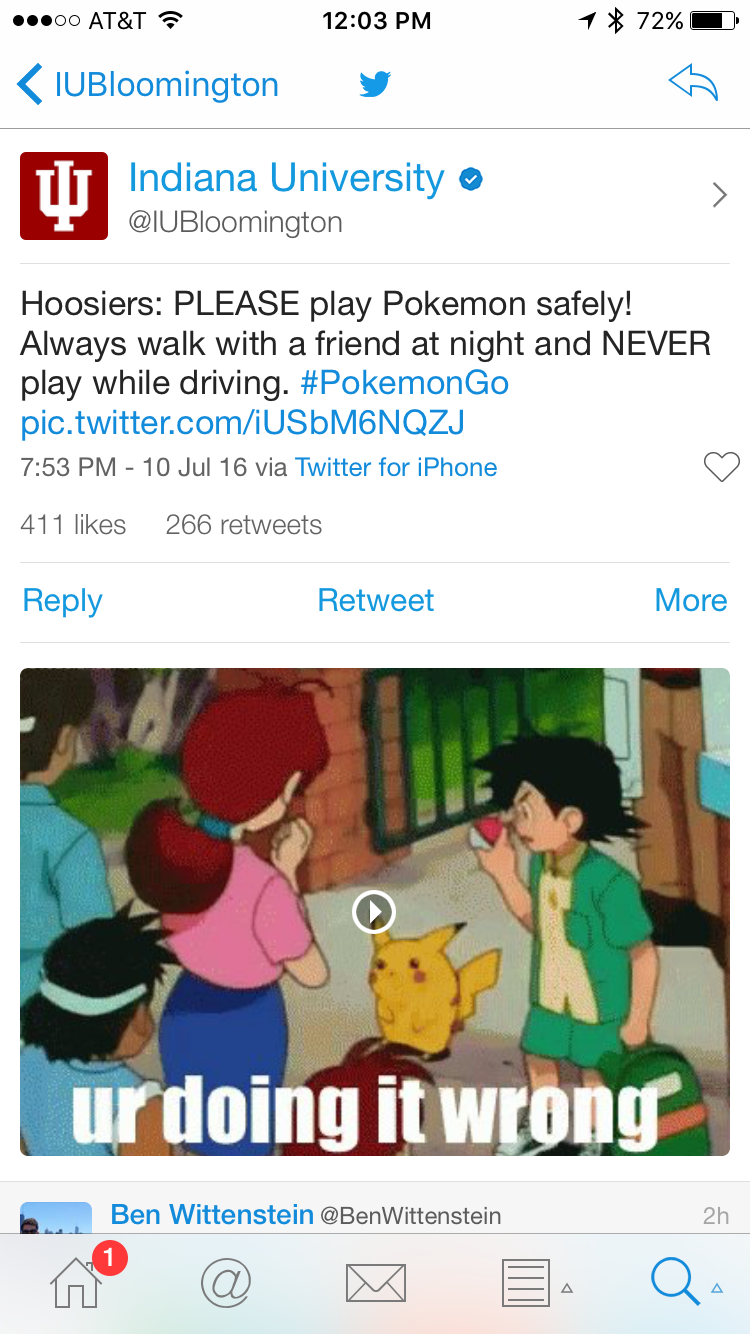The width and height of the screenshot is (750, 1334).
Task: Tap the #PokemonGo hashtag
Action: point(404,383)
